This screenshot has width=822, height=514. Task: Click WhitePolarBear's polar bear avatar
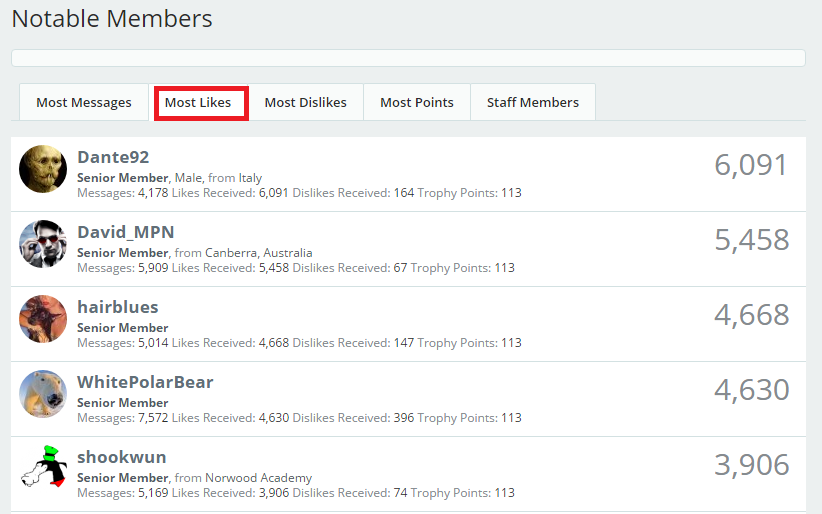(x=43, y=394)
